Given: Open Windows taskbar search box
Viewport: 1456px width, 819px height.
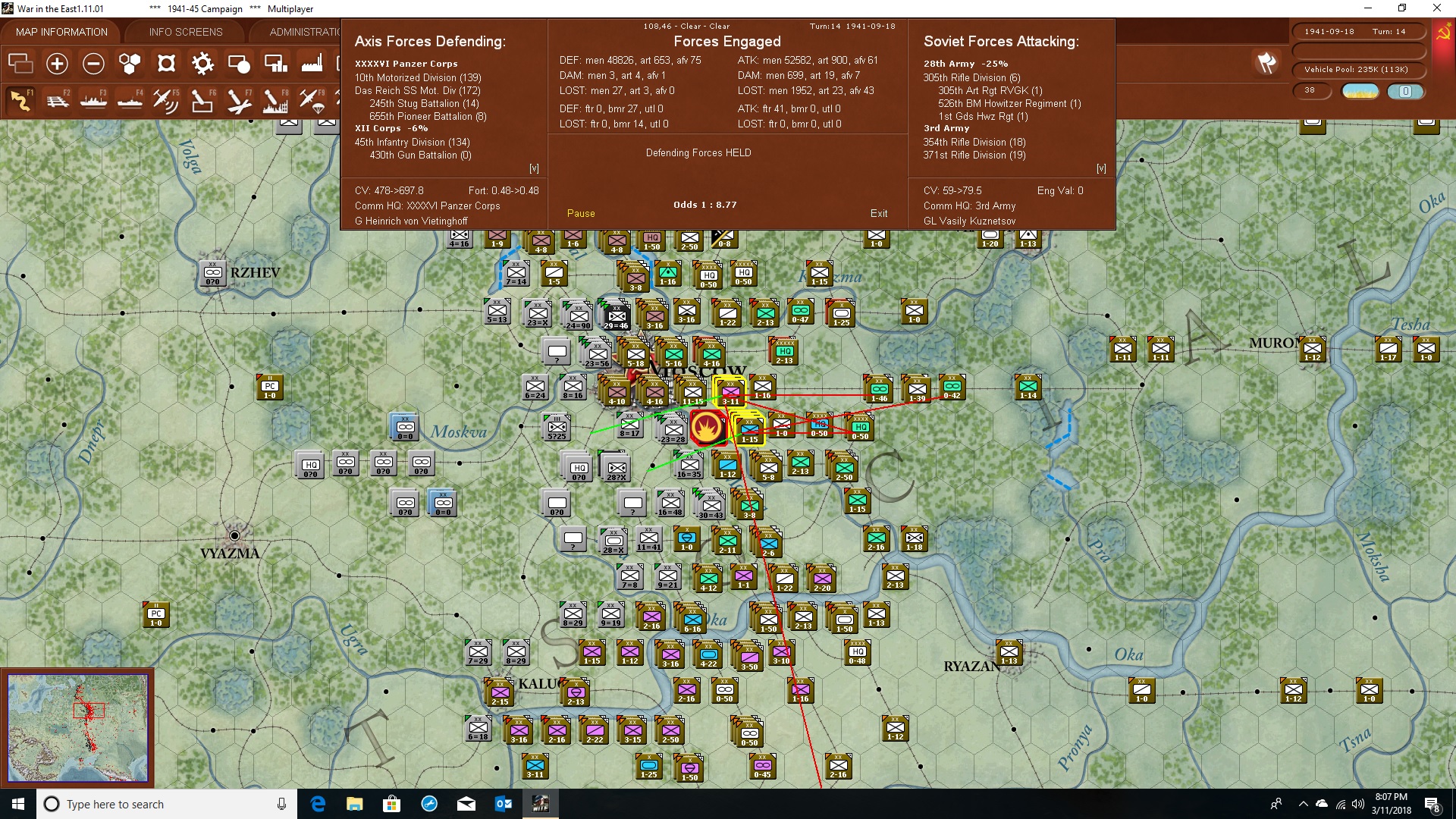Looking at the screenshot, I should 167,804.
